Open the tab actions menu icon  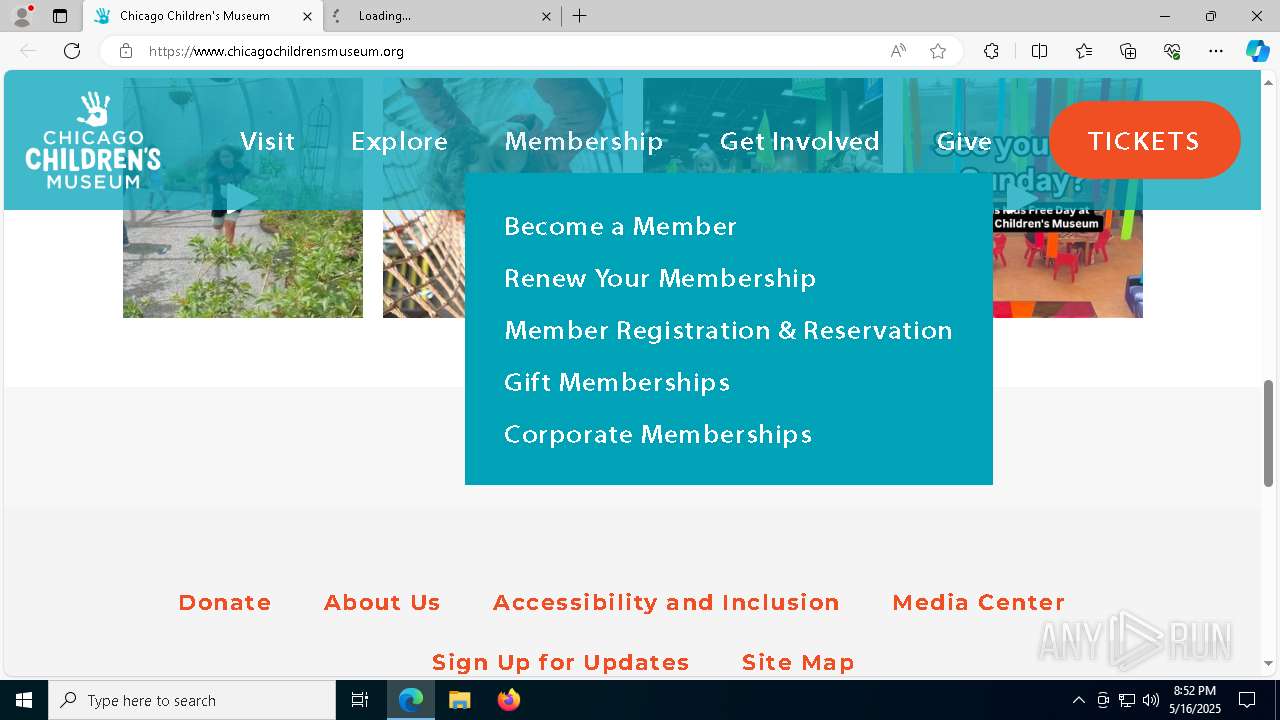click(60, 16)
